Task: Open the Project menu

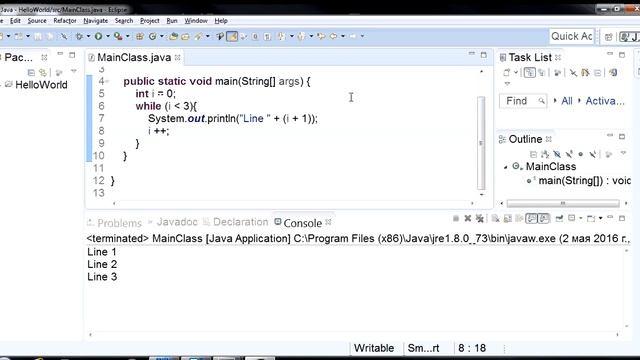Action: (150, 21)
